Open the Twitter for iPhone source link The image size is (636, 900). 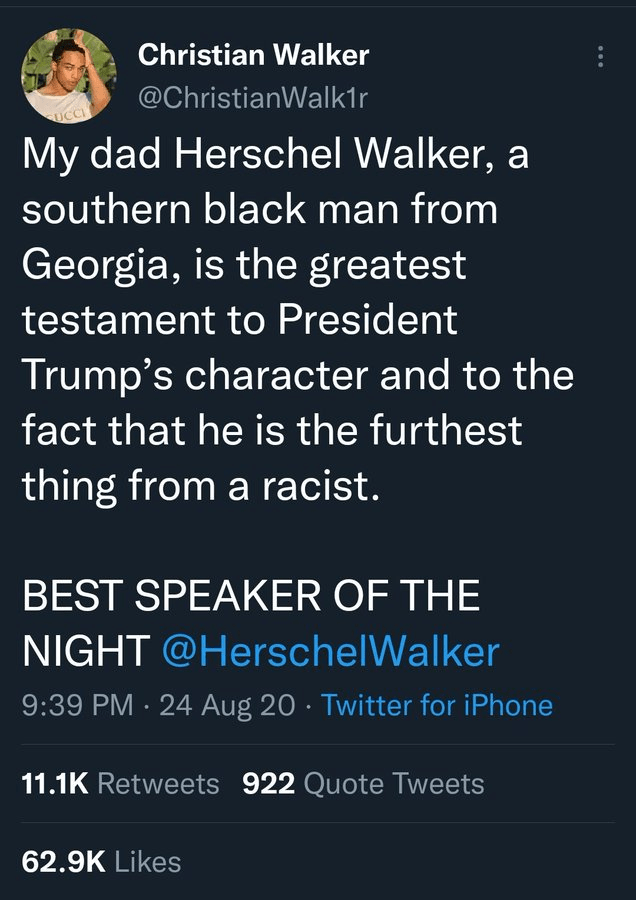tap(437, 705)
